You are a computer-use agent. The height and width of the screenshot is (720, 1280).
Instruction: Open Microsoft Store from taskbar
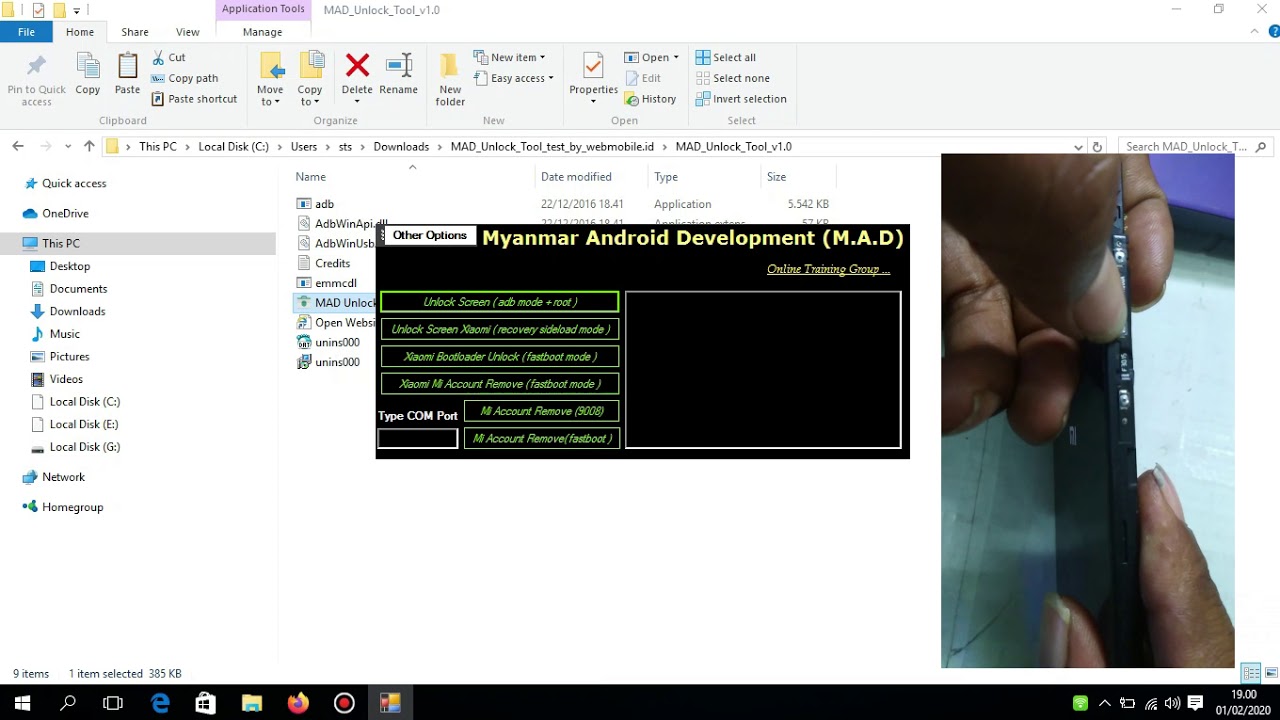click(x=206, y=703)
